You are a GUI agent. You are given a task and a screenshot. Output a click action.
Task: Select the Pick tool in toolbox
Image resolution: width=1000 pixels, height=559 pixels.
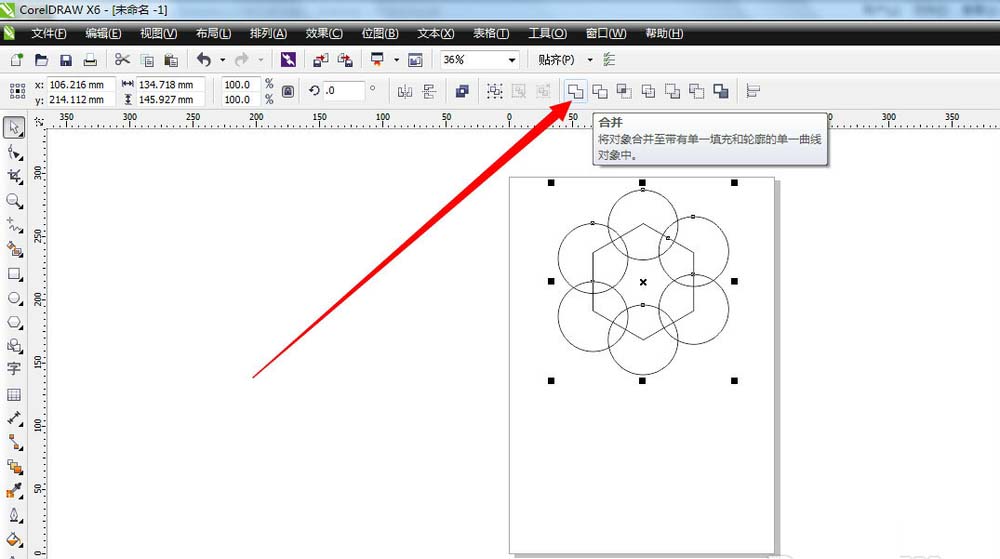coord(14,128)
